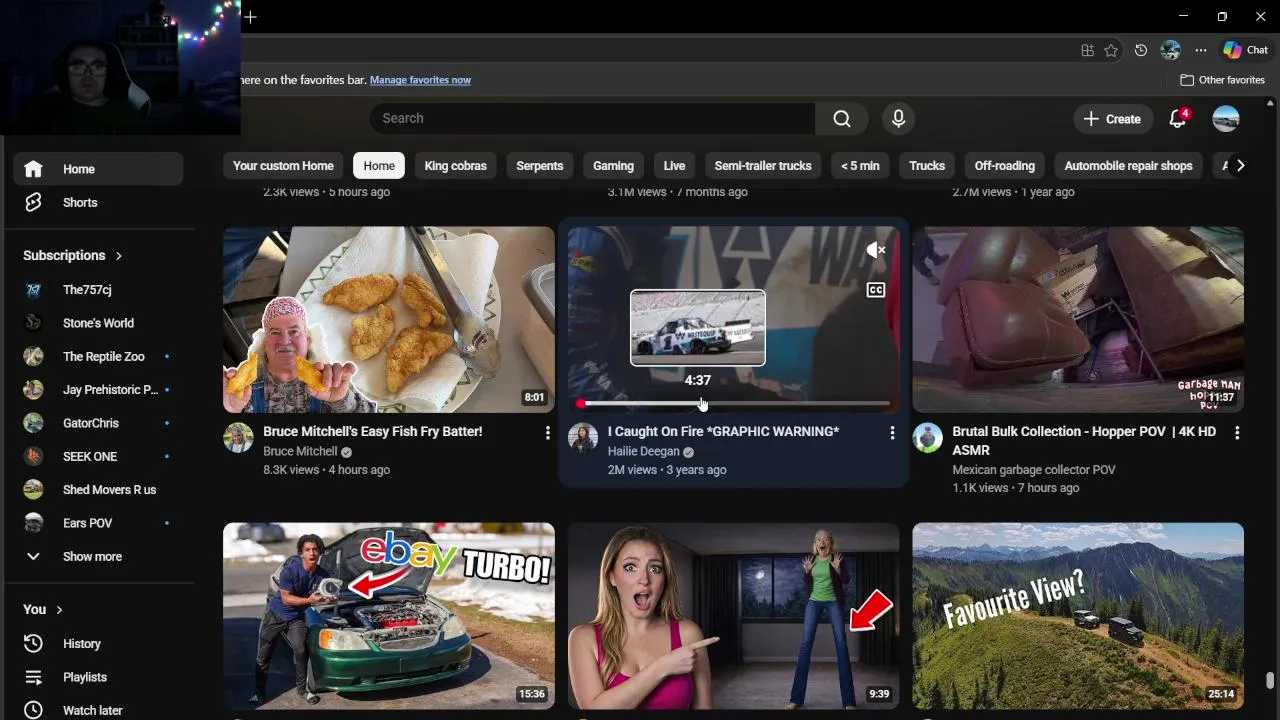
Task: Open Playlists in the sidebar
Action: click(x=98, y=677)
